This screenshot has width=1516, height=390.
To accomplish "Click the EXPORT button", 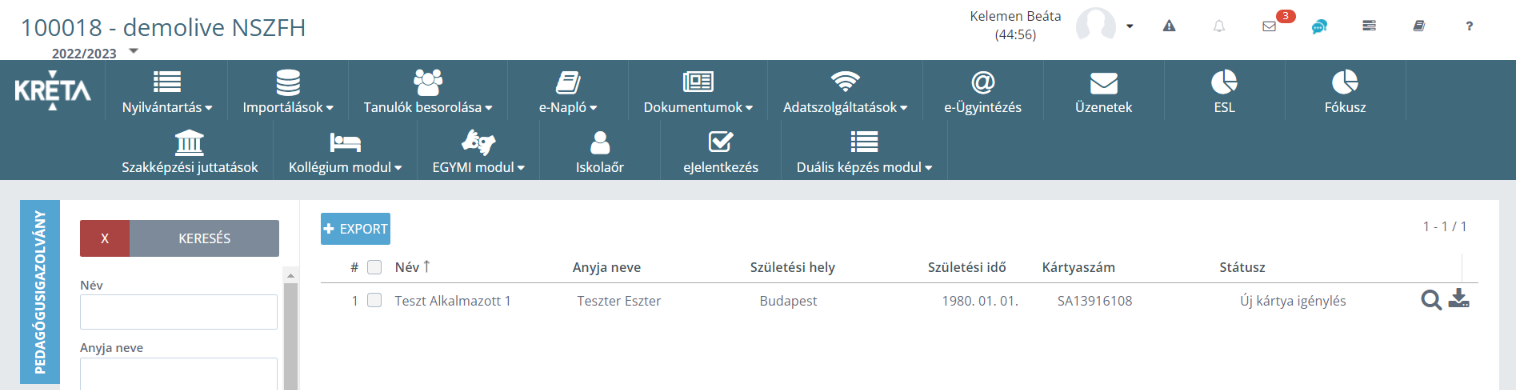I will 355,229.
